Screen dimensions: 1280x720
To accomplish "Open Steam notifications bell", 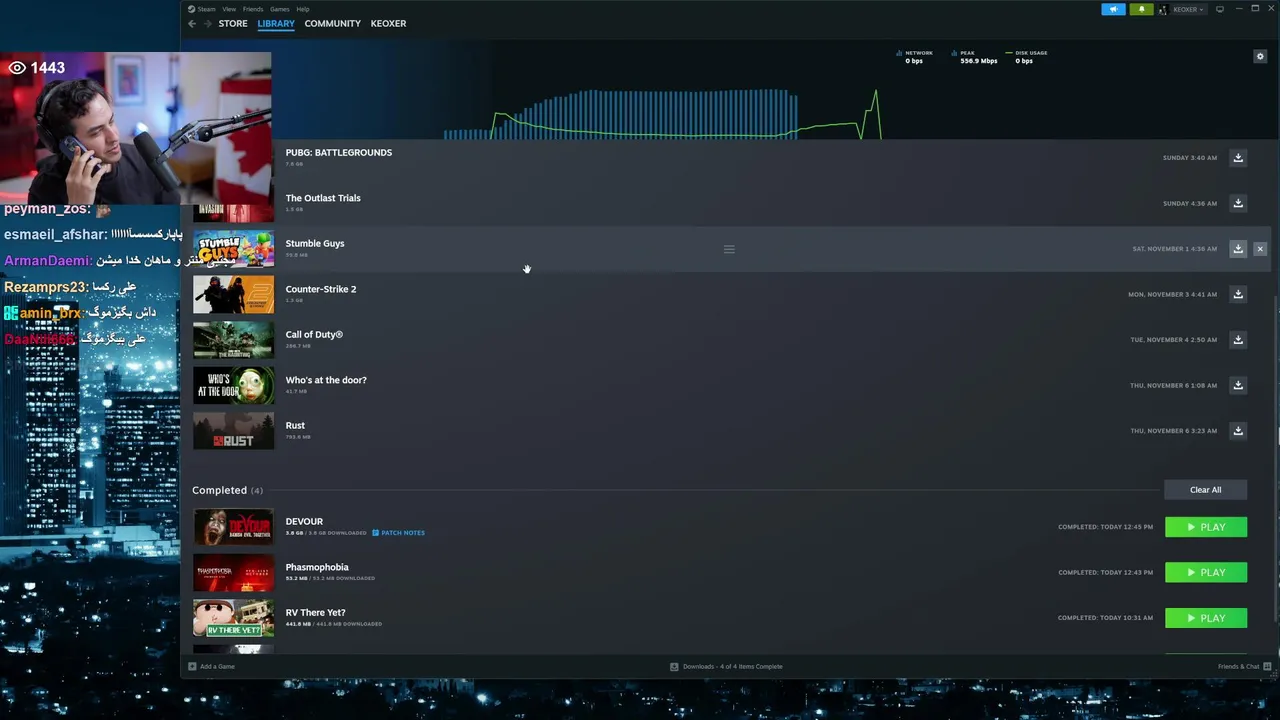I will [x=1141, y=9].
